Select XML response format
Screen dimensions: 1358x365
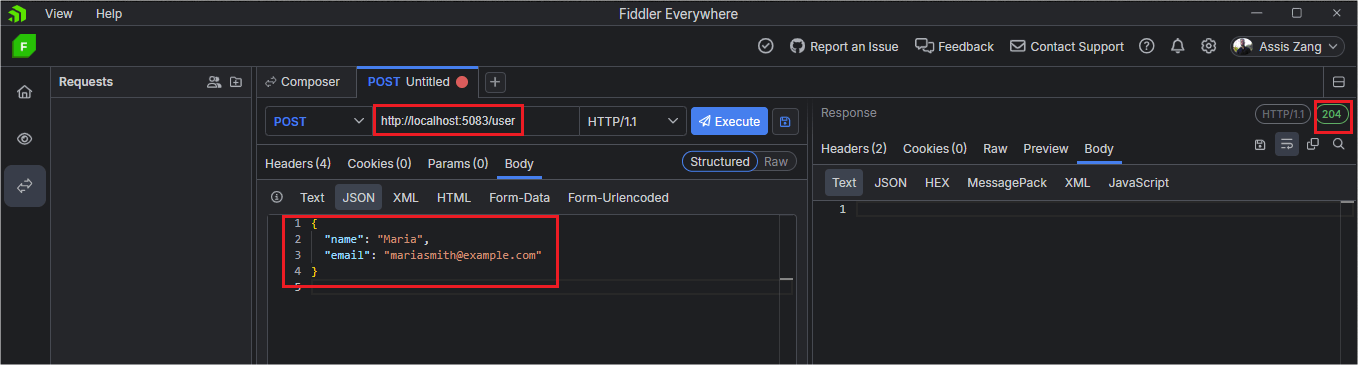tap(1077, 182)
